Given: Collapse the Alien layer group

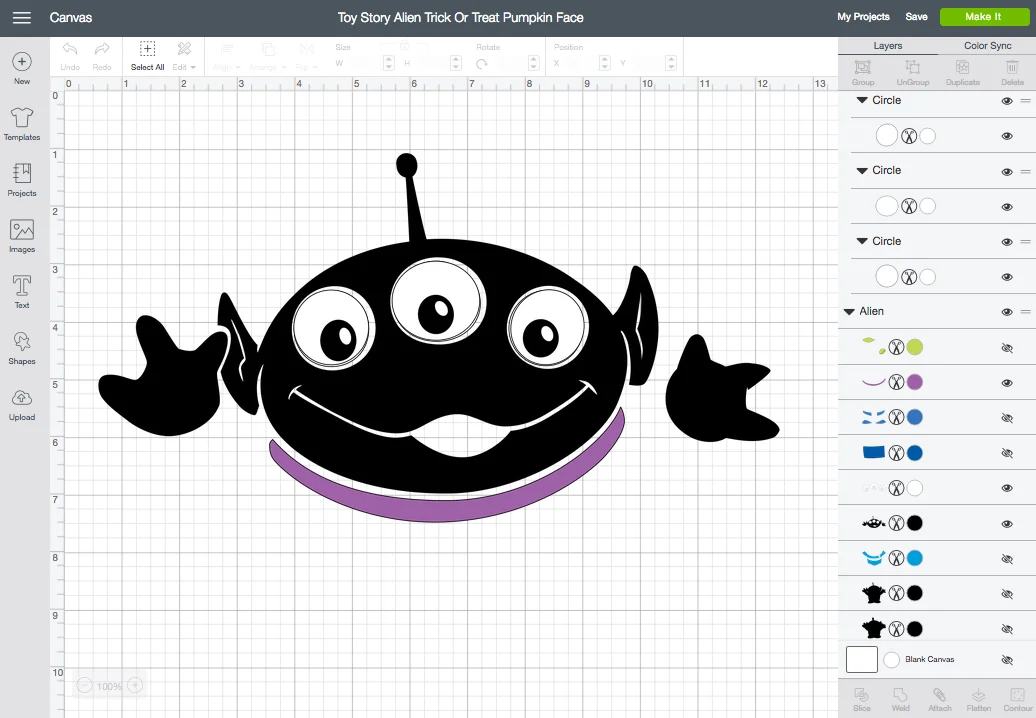Looking at the screenshot, I should (849, 312).
